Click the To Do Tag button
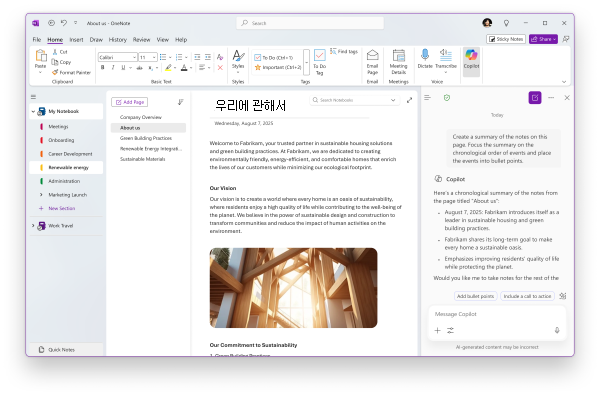Screen dimensions: 600x395 click(320, 62)
